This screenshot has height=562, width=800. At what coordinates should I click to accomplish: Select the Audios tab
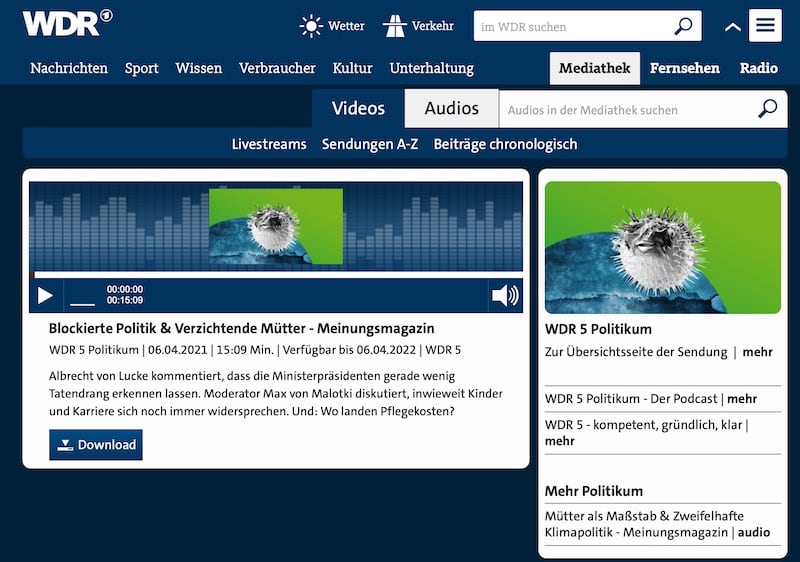click(x=451, y=108)
